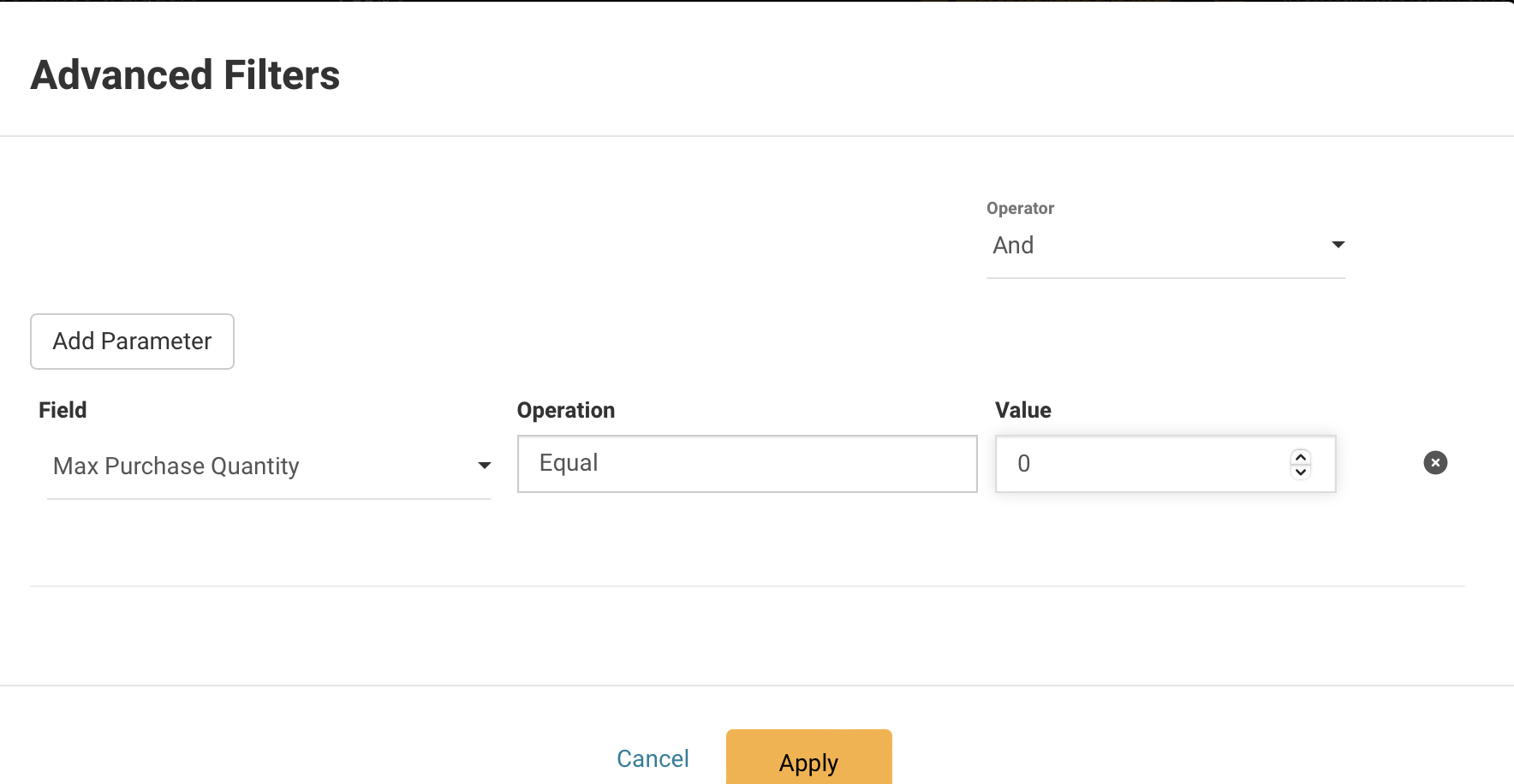This screenshot has height=784, width=1514.
Task: Remove the Max Purchase Quantity filter row
Action: click(x=1435, y=463)
